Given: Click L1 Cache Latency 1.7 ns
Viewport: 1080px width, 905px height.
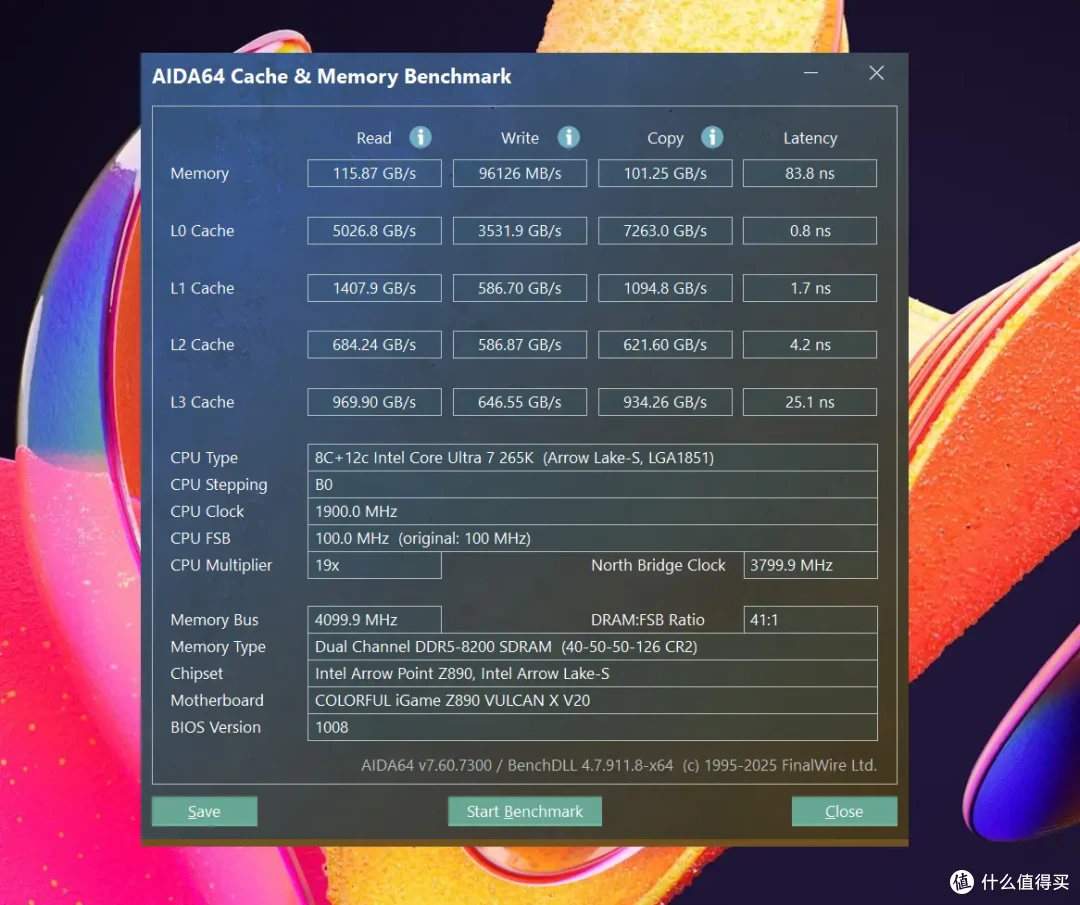Looking at the screenshot, I should [x=810, y=288].
